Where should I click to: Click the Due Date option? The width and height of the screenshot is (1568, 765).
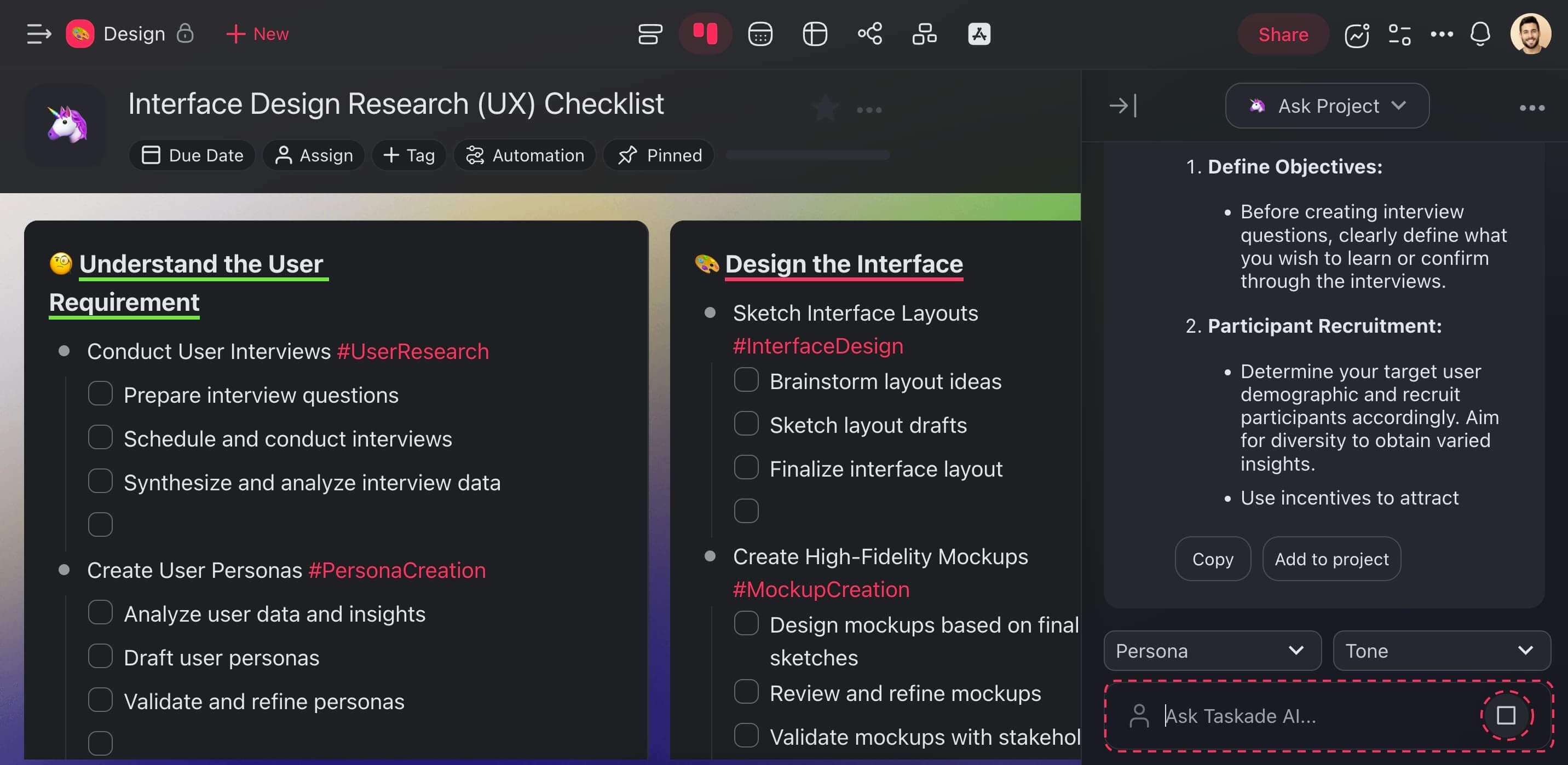(x=192, y=155)
